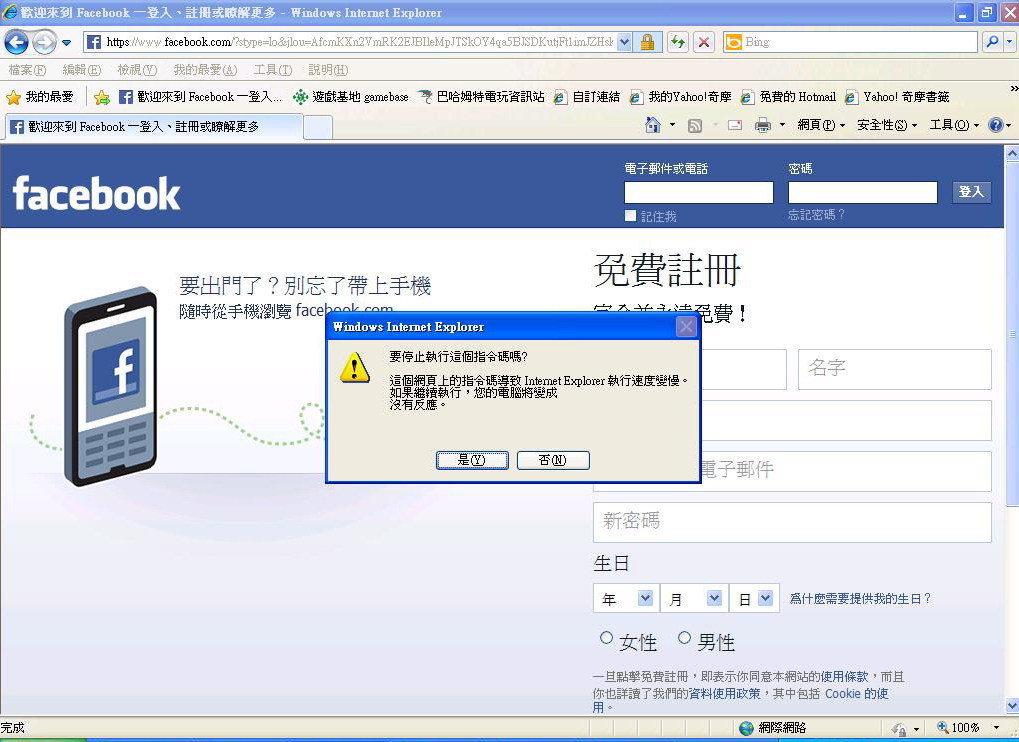This screenshot has height=742, width=1019.
Task: Expand the address bar URL dropdown
Action: point(624,42)
